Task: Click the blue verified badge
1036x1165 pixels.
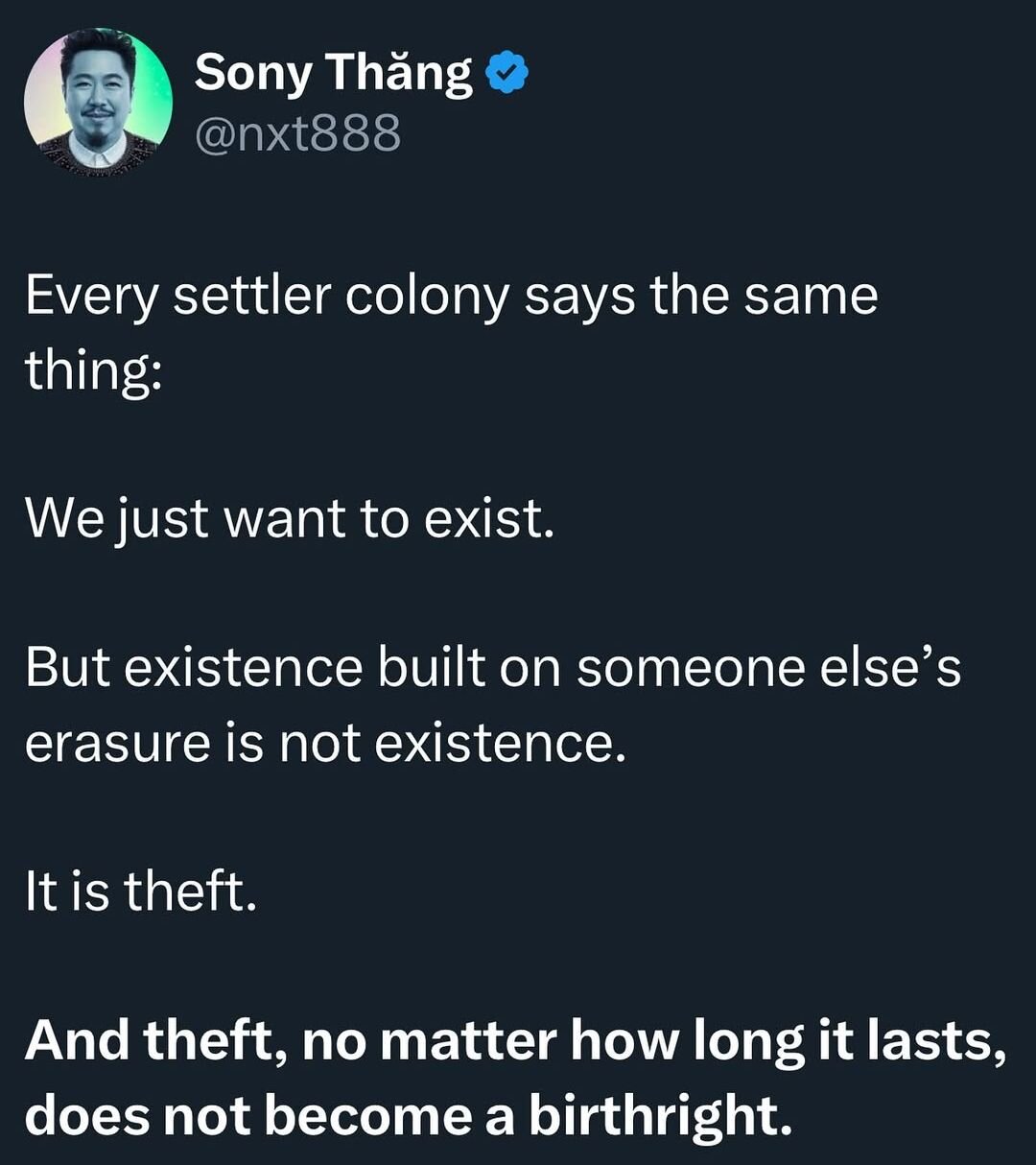Action: [x=508, y=74]
